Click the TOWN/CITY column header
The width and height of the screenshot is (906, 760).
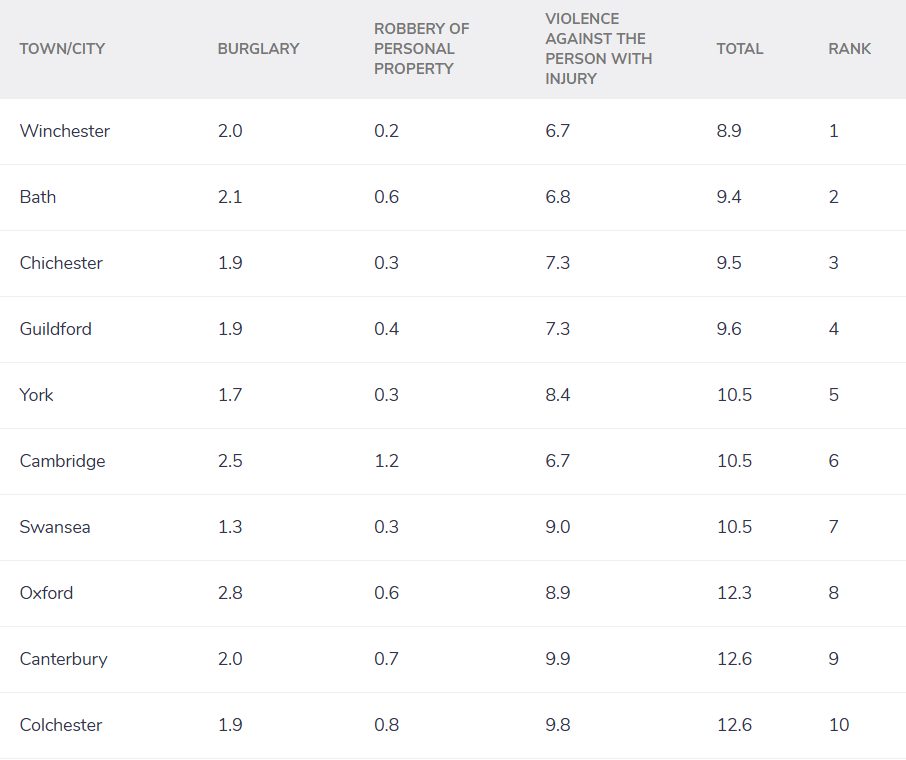tap(62, 49)
